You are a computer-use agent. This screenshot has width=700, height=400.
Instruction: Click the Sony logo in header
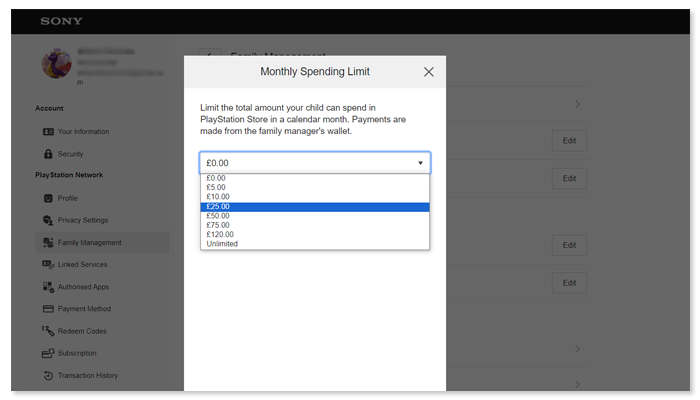pos(61,21)
